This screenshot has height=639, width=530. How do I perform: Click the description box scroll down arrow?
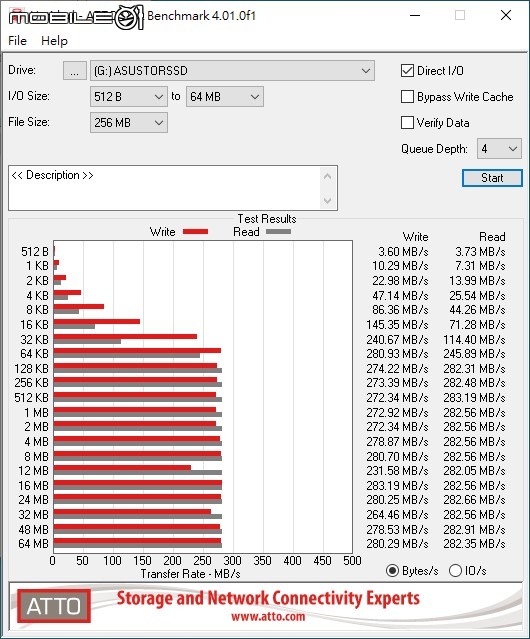[x=328, y=201]
